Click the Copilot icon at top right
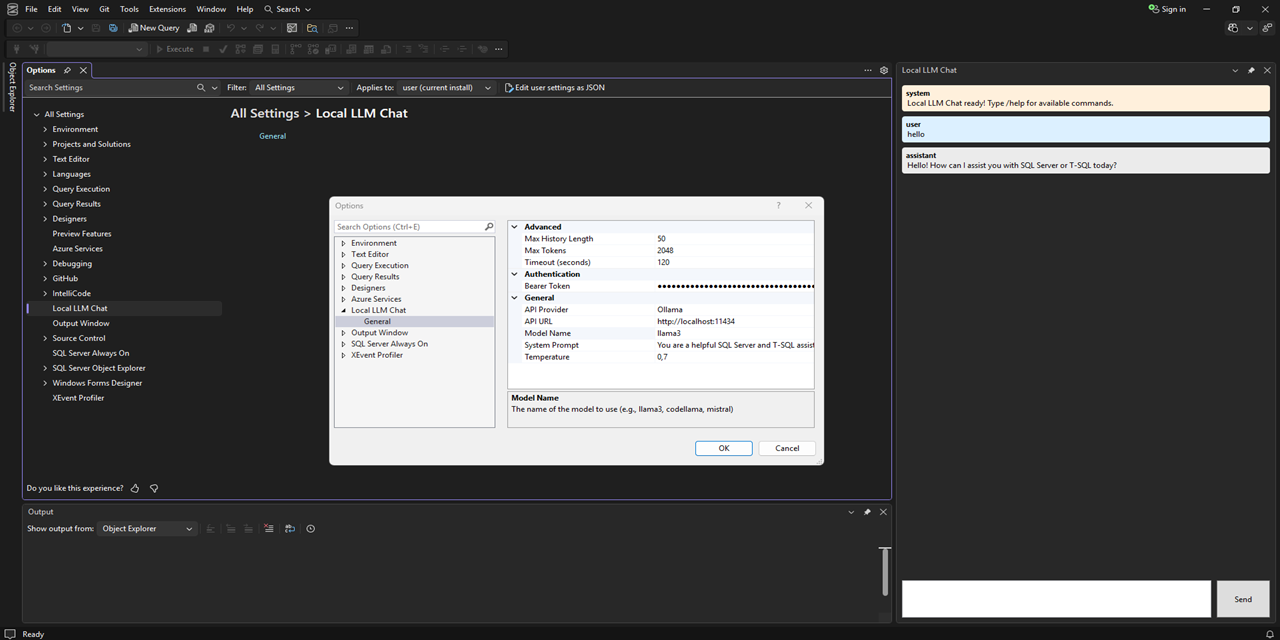1280x640 pixels. pos(1234,28)
